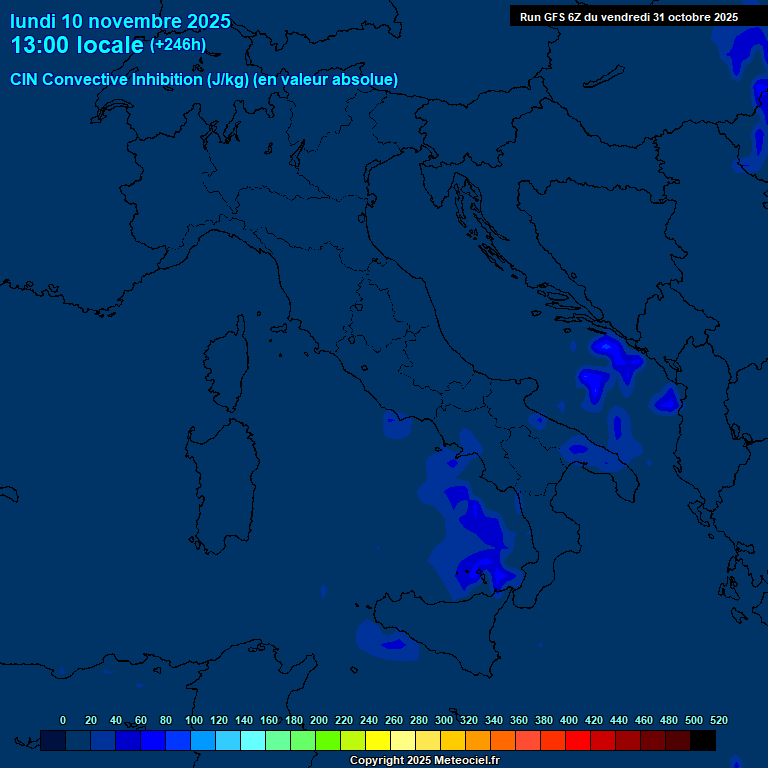The height and width of the screenshot is (768, 768).
Task: Click the +246h forecast offset label
Action: (x=178, y=45)
